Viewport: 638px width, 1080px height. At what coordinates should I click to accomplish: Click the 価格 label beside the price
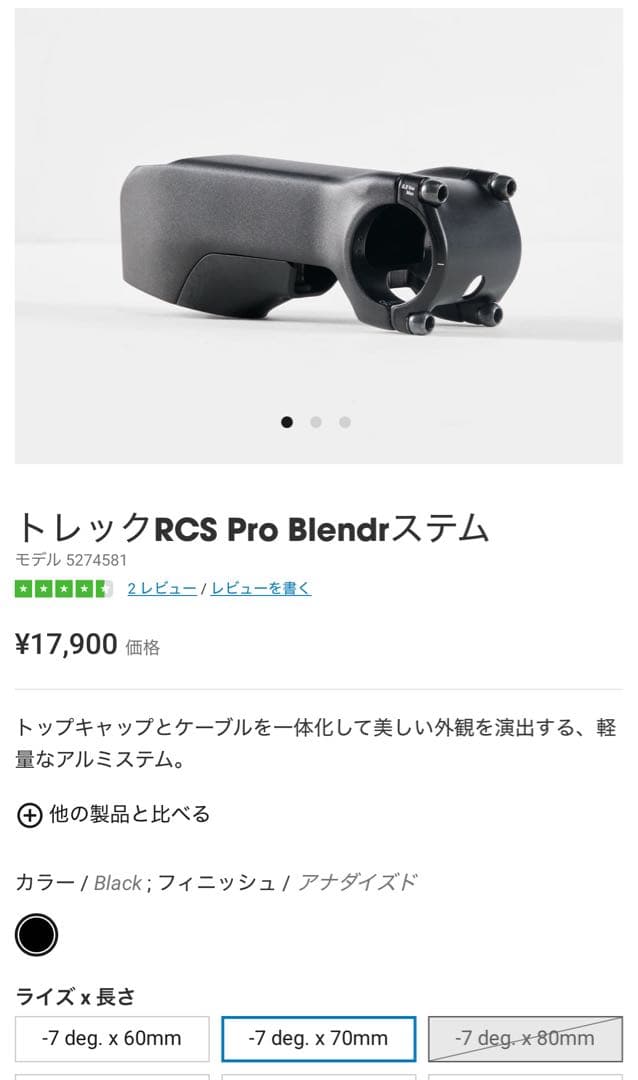[143, 647]
